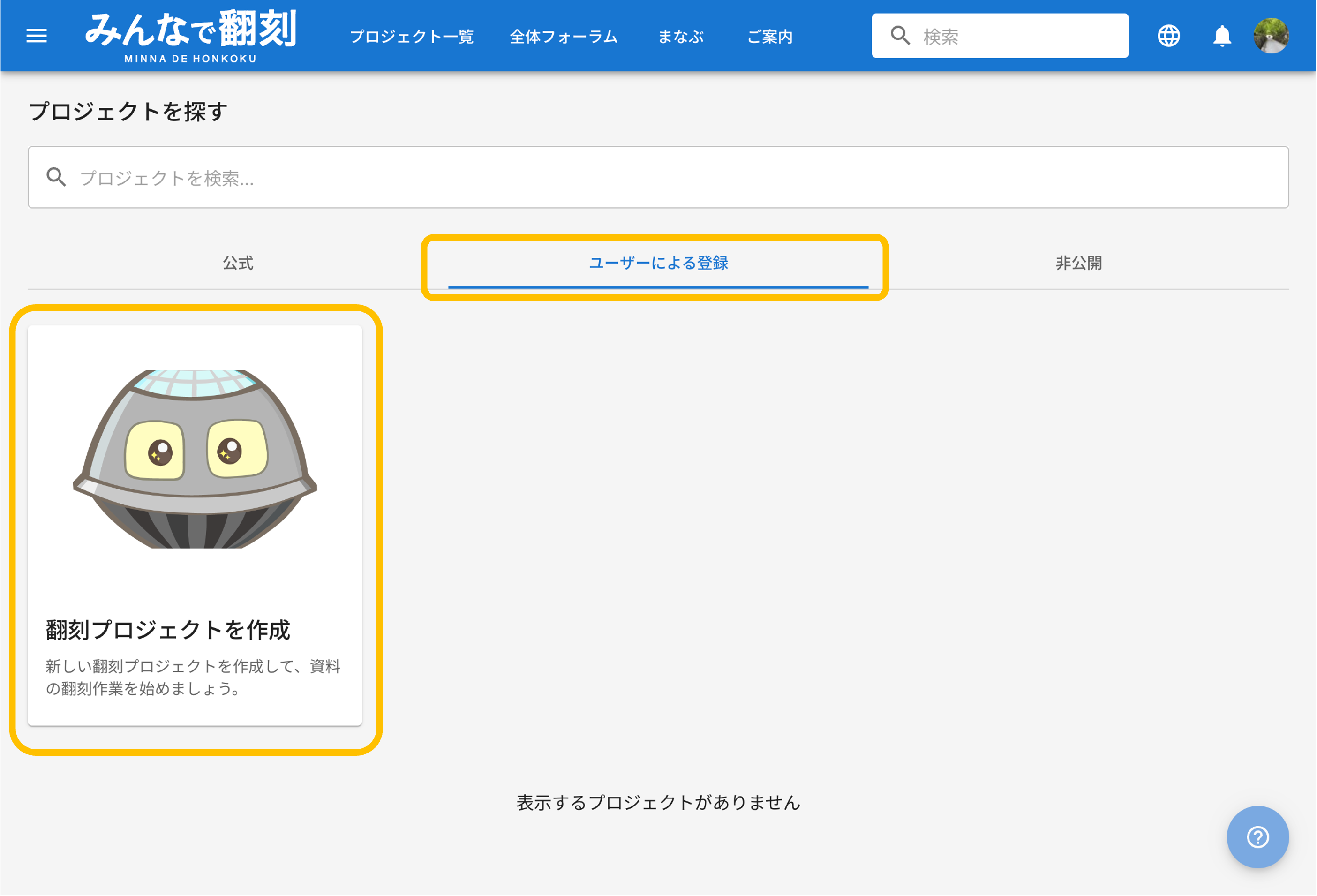Open the notifications bell
Viewport: 1317px width, 896px height.
[x=1222, y=36]
